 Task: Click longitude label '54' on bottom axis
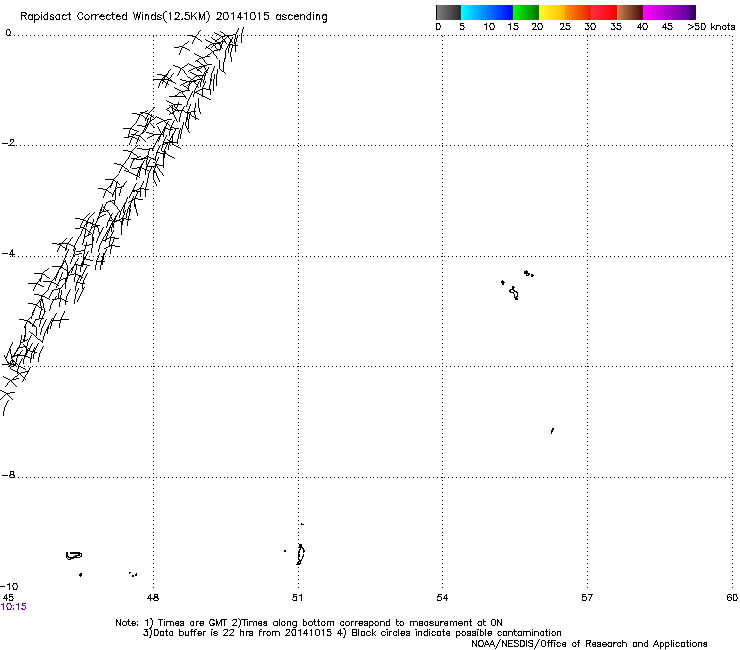(442, 598)
